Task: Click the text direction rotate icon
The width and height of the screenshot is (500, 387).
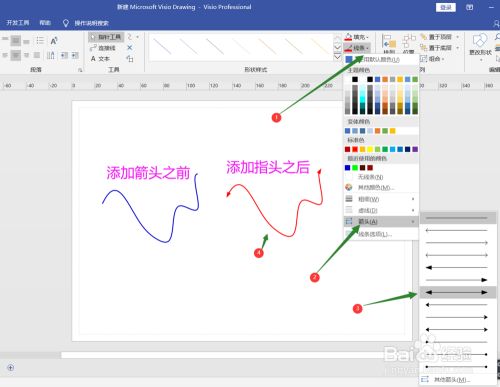Action: (51, 55)
